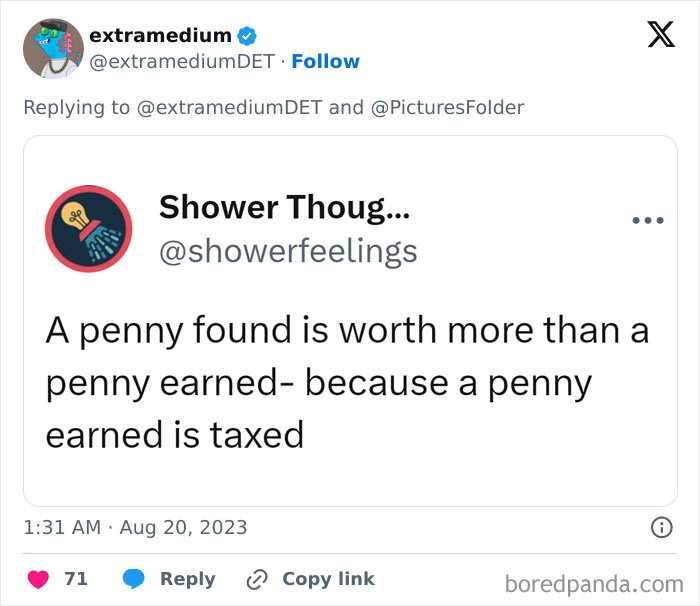Click Shower Thoughts lightbulb avatar

tap(89, 229)
